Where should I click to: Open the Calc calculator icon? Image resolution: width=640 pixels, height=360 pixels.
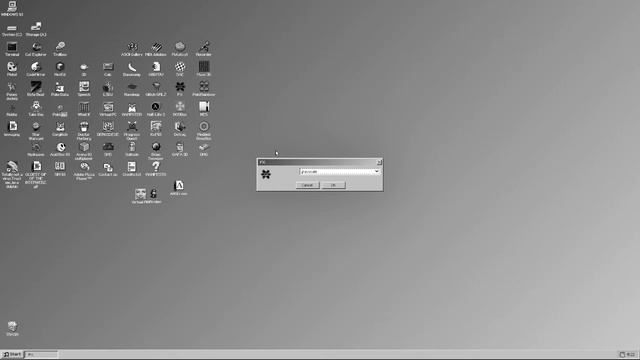(x=108, y=69)
